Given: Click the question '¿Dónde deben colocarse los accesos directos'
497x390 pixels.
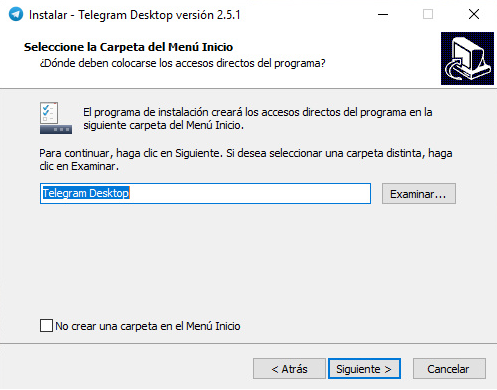Looking at the screenshot, I should 182,63.
